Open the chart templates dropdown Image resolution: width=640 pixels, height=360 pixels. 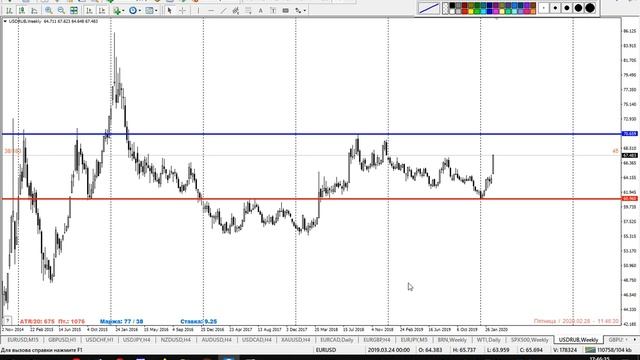[x=151, y=10]
